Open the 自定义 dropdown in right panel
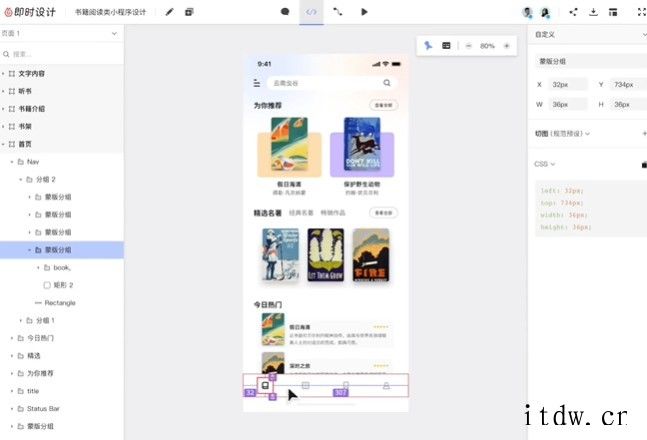 click(590, 35)
